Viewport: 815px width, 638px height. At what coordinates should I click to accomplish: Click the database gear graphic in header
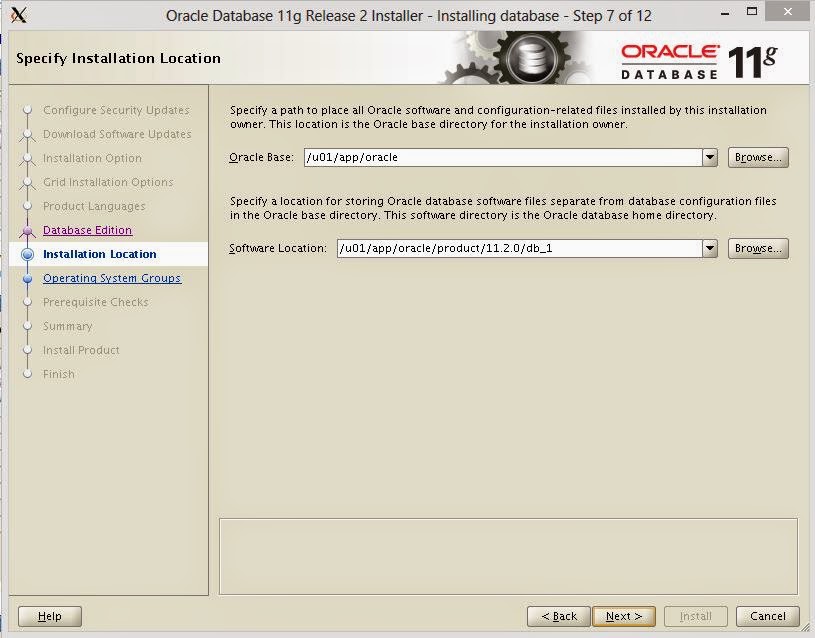pos(531,57)
